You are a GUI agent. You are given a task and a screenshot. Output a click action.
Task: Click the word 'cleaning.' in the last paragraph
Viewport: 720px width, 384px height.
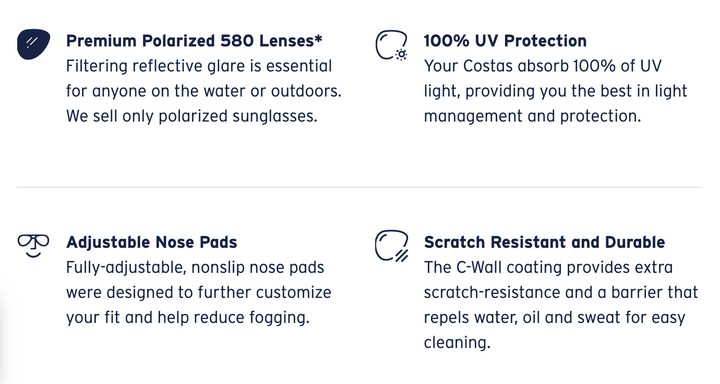(457, 343)
